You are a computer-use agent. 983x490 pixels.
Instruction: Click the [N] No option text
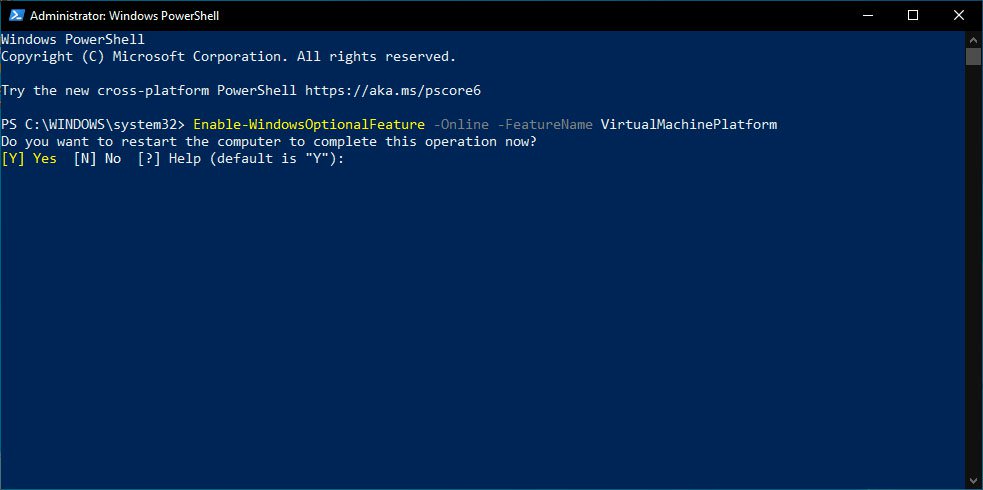coord(97,159)
